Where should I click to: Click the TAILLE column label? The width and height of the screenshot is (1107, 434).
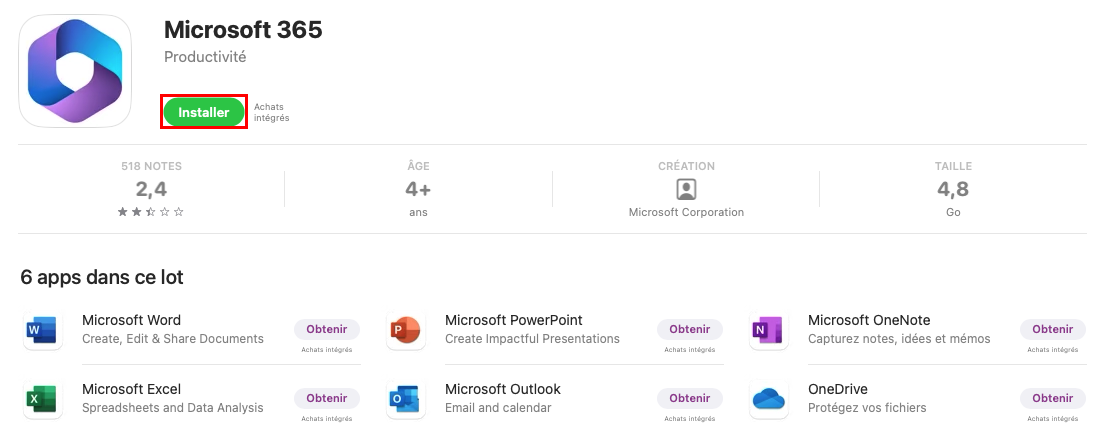click(x=953, y=167)
